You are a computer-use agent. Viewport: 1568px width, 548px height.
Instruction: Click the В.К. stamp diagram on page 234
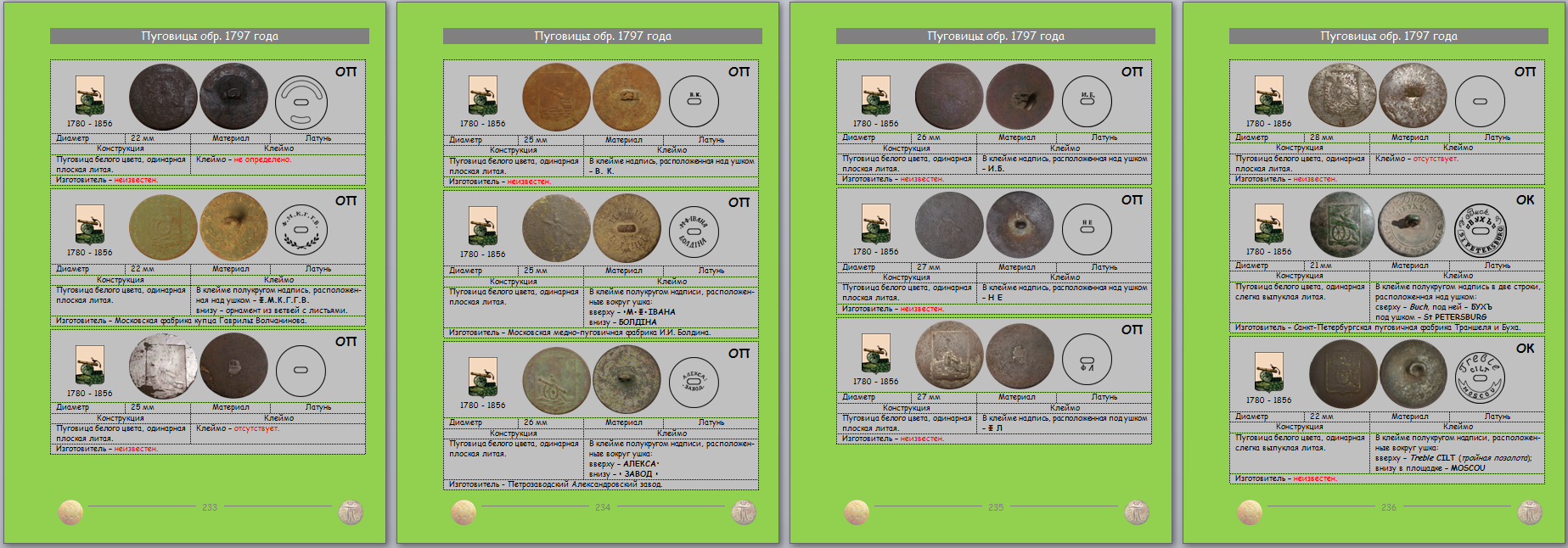[694, 101]
